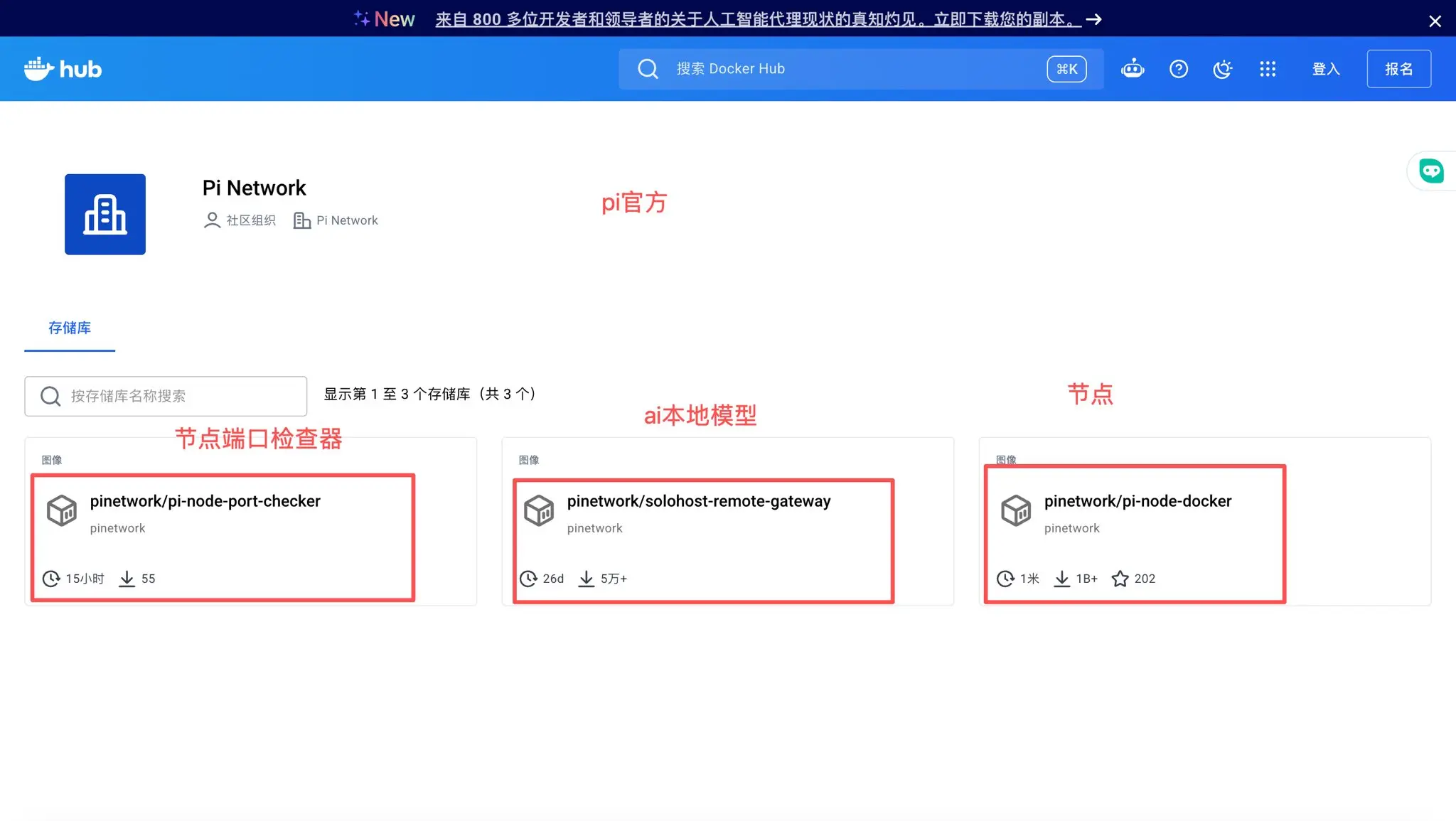Viewport: 1456px width, 821px height.
Task: Expand the apps grid menu
Action: coord(1267,69)
